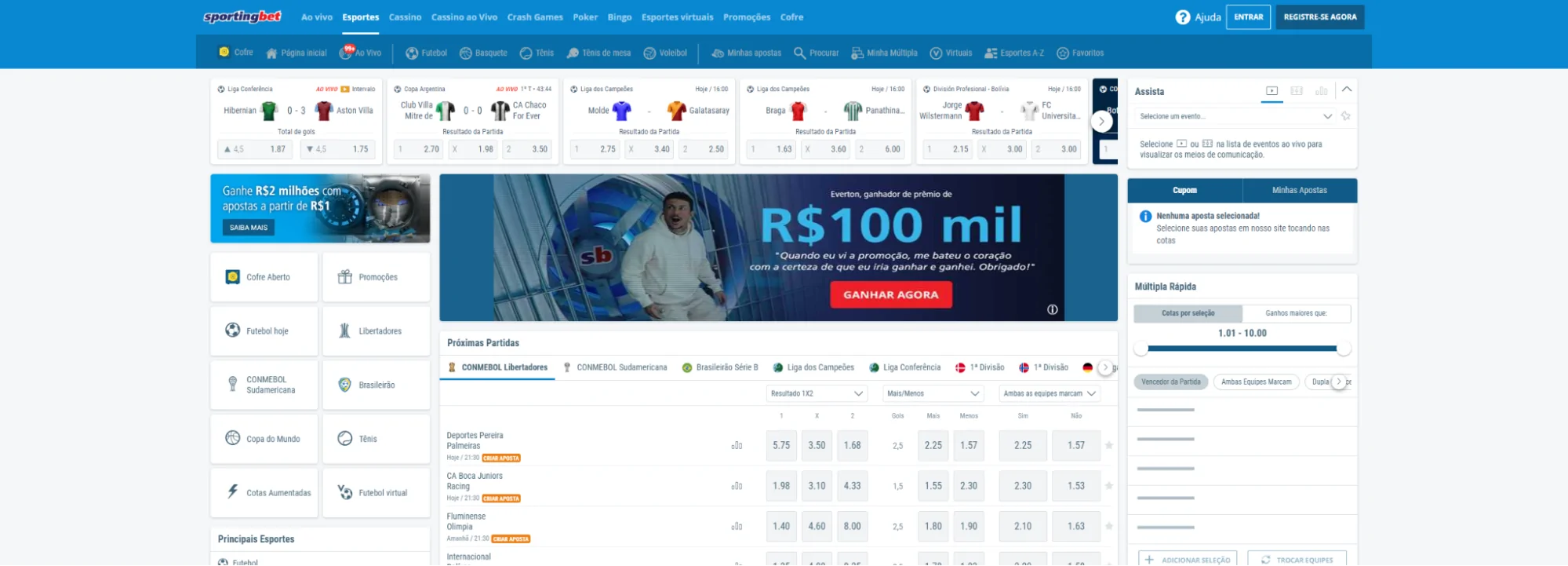
Task: Show next live match cards
Action: click(x=1102, y=121)
